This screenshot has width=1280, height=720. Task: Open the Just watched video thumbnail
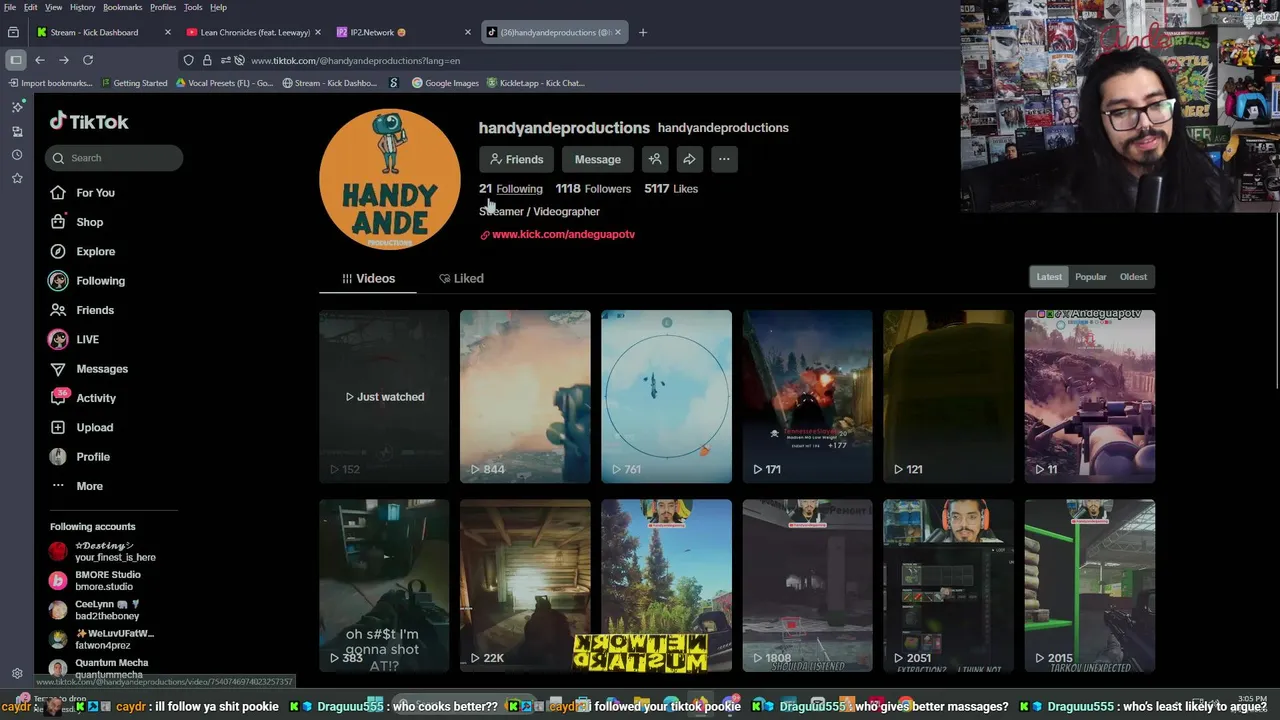384,397
